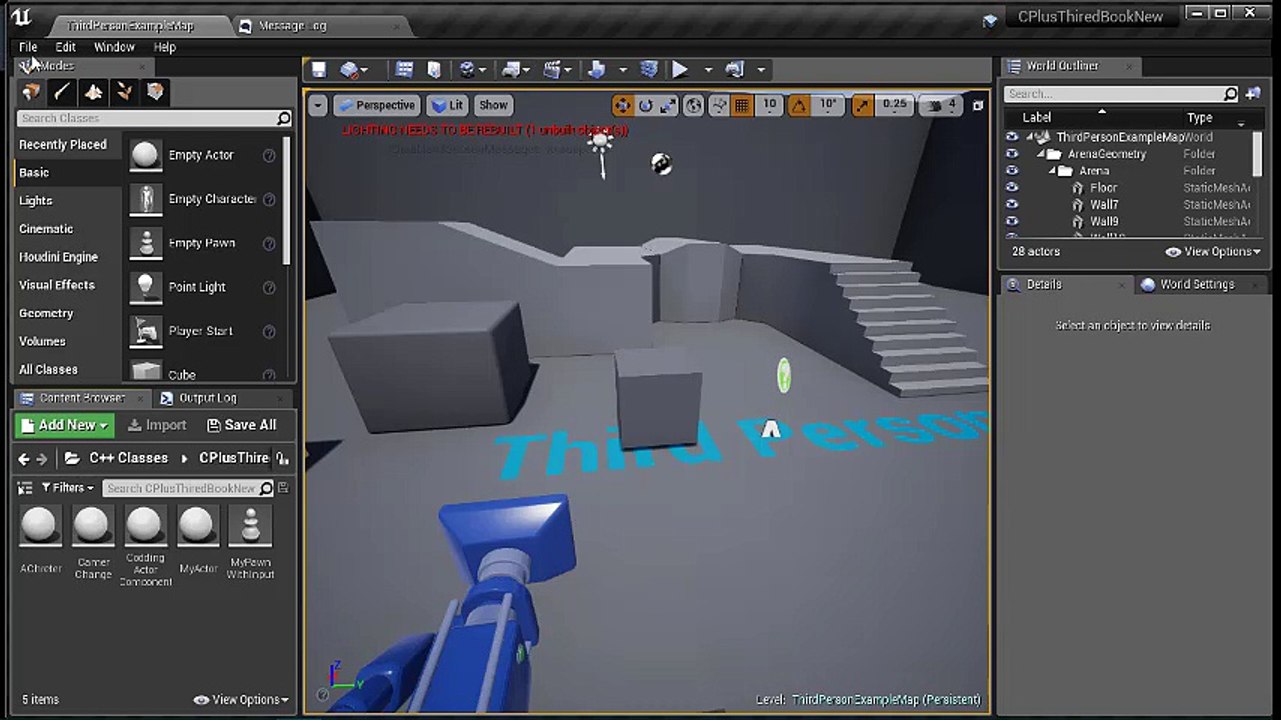Screen dimensions: 1281x720
Task: Collapse the Arena folder in outliner
Action: [1053, 171]
